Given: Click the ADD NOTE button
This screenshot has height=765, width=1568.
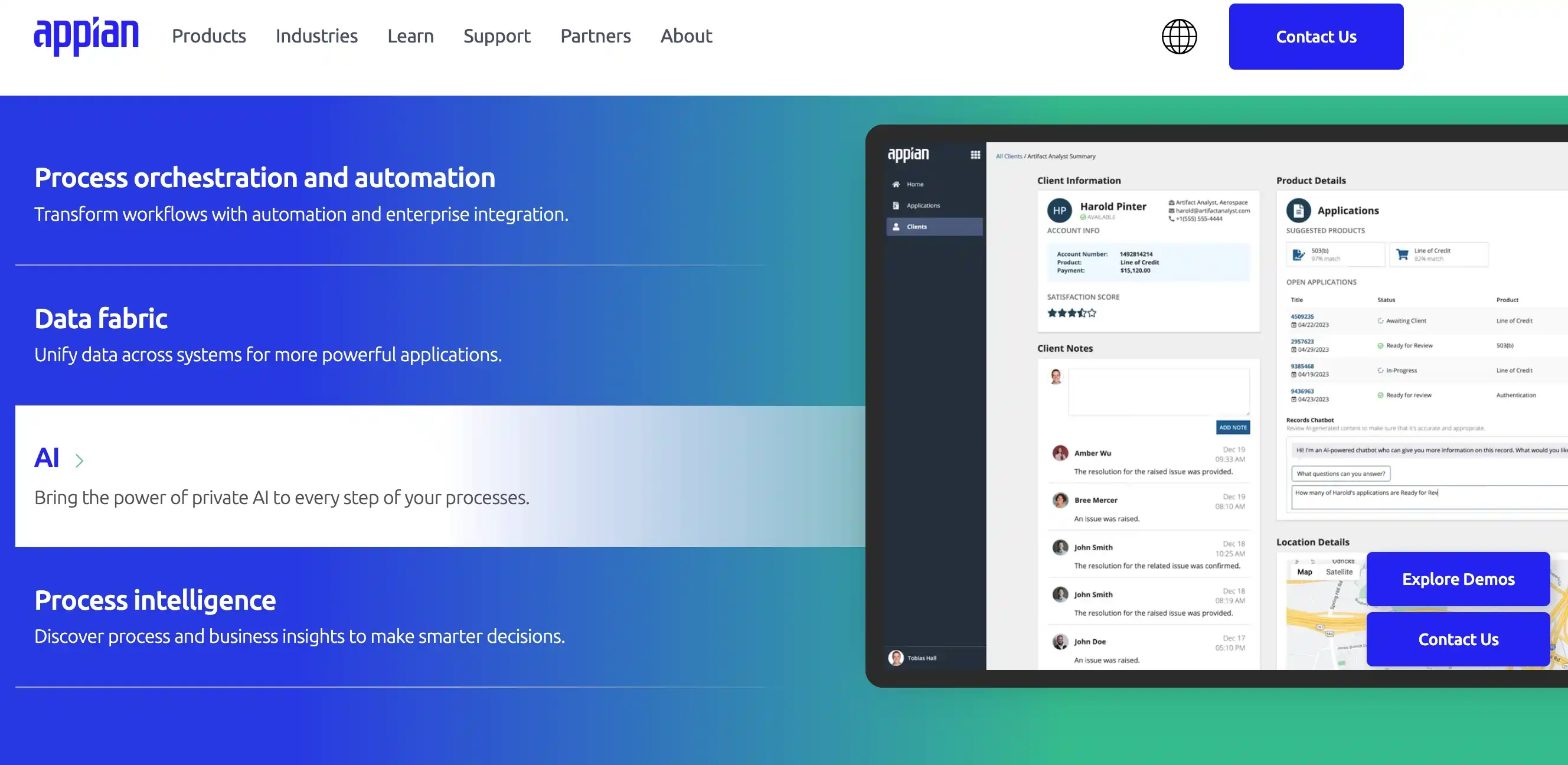Looking at the screenshot, I should [x=1233, y=427].
